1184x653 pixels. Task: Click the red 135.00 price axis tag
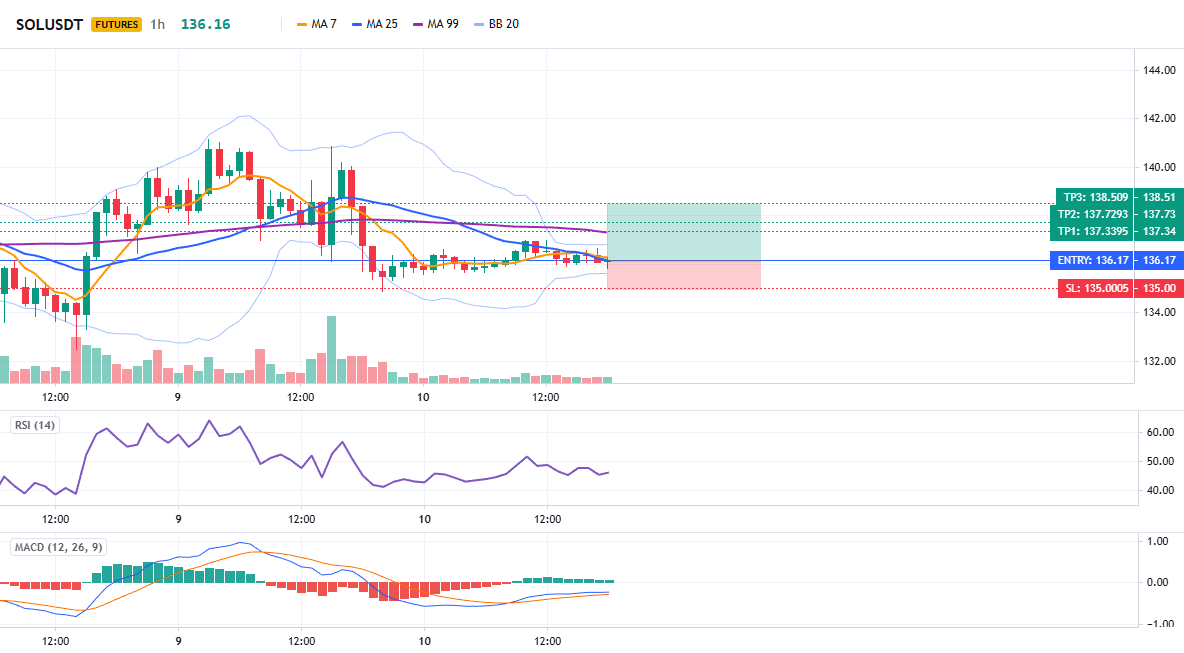[1159, 288]
